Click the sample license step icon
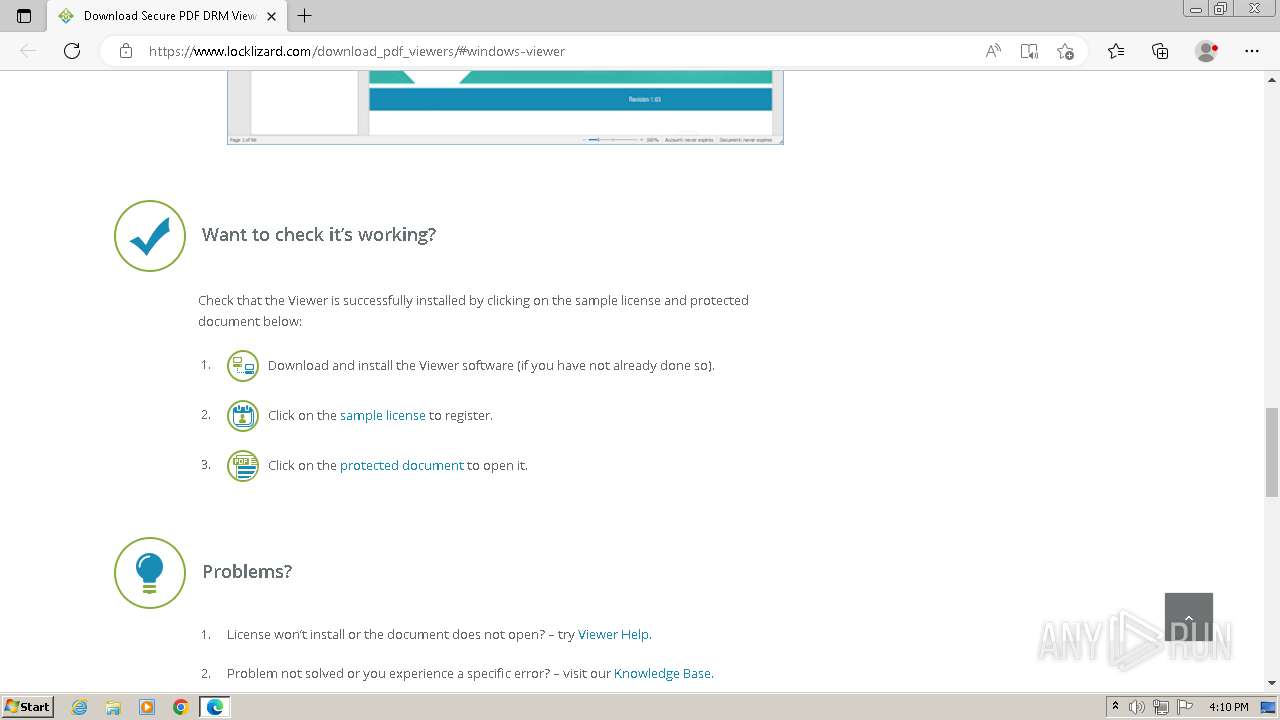Screen dimensions: 1280x720 [x=243, y=416]
